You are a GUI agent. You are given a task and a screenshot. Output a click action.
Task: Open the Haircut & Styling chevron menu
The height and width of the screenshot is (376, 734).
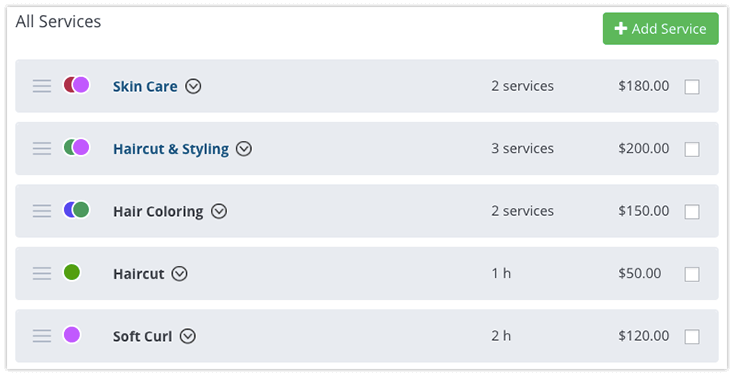[x=243, y=149]
